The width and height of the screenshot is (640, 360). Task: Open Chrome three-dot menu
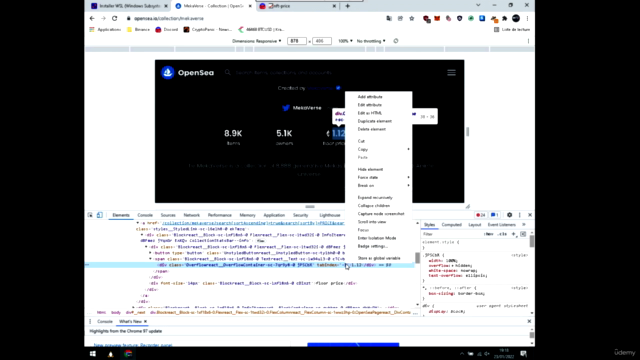[527, 18]
